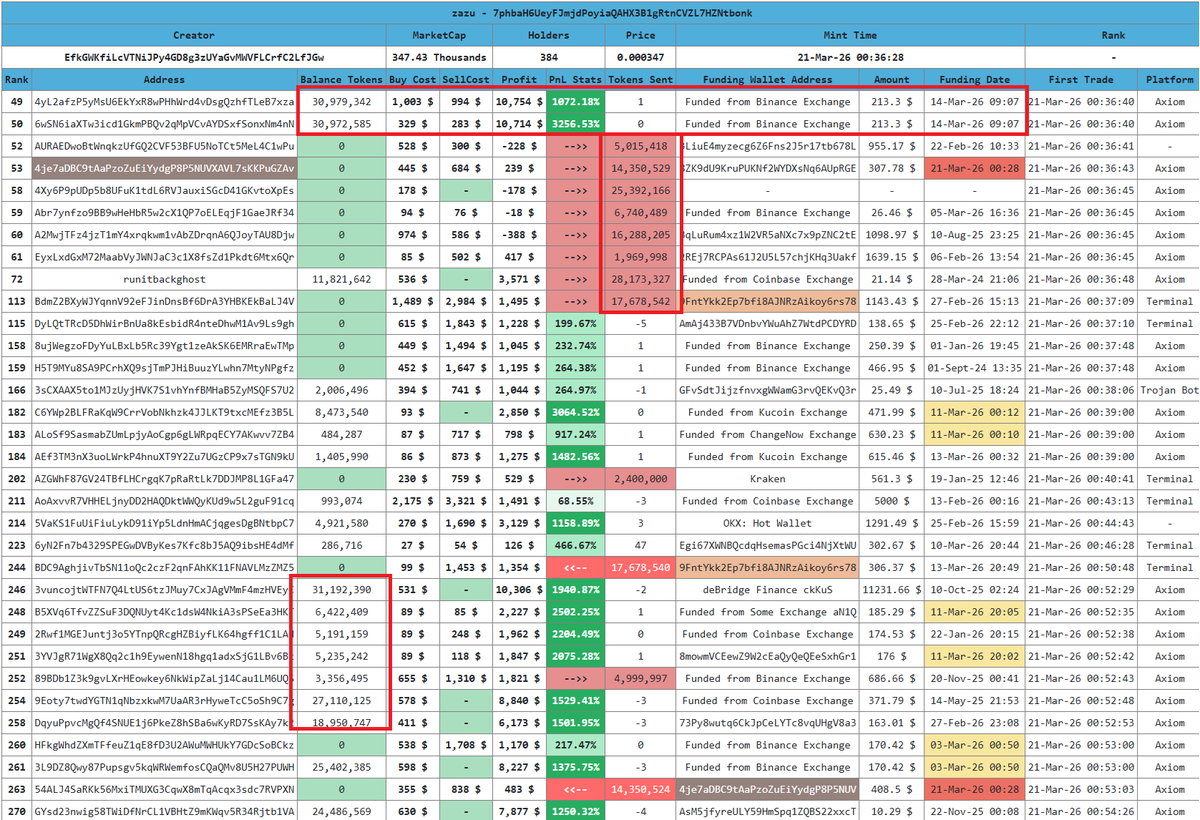Select the Platform column header

point(1170,80)
